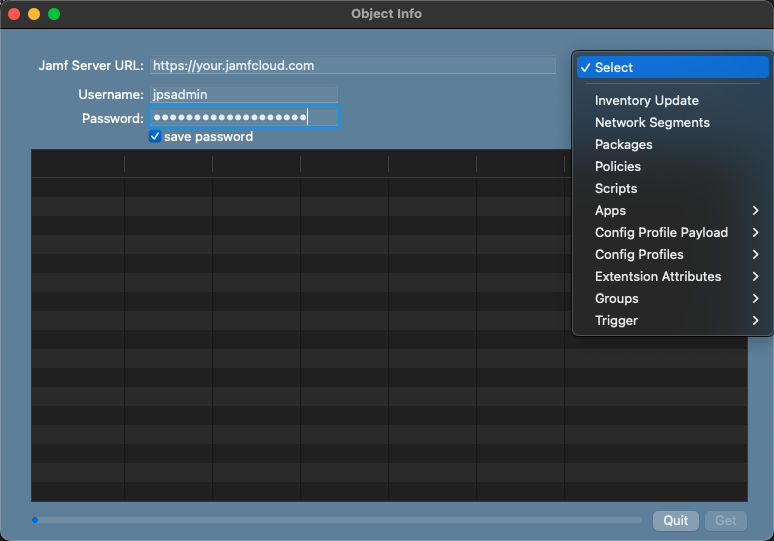
Task: Expand the Apps submenu
Action: coord(672,211)
